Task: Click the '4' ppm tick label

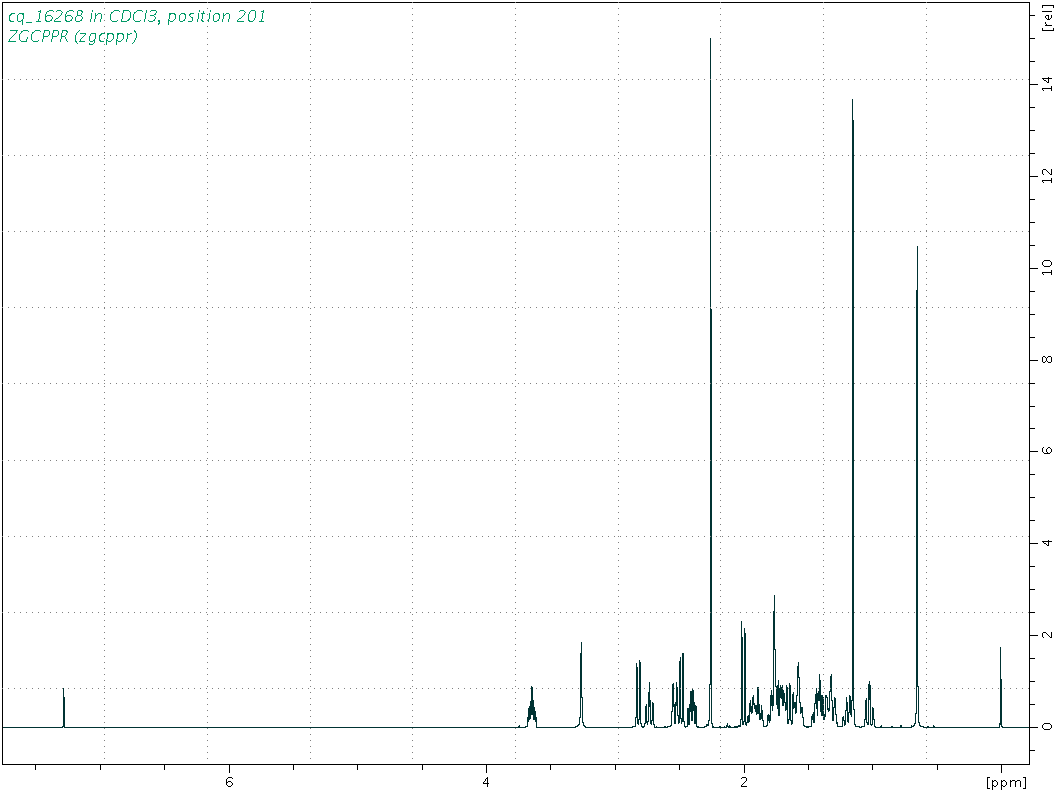Action: point(486,782)
